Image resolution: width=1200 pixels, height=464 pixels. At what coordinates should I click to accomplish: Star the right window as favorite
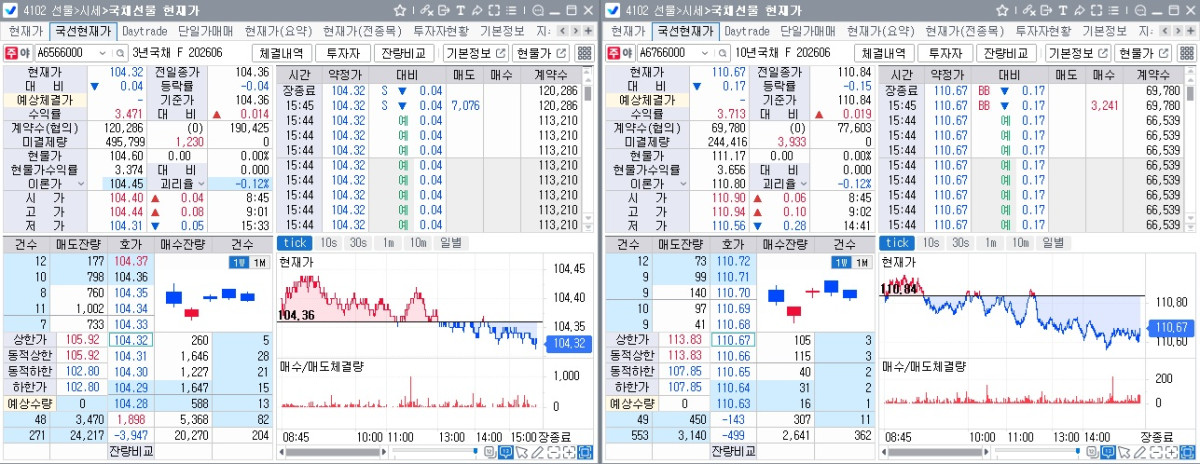(x=1002, y=10)
